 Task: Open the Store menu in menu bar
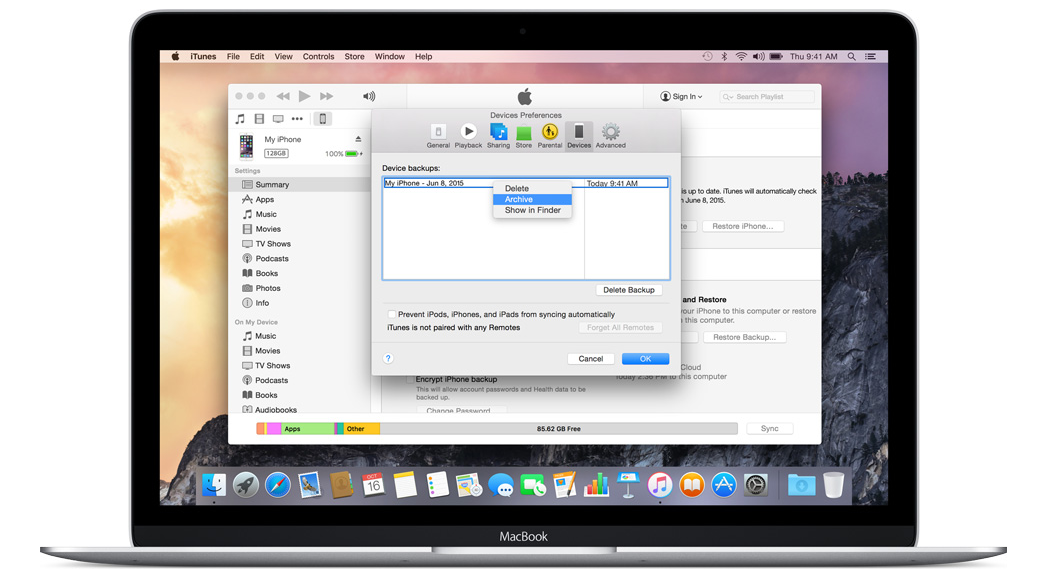pyautogui.click(x=354, y=57)
